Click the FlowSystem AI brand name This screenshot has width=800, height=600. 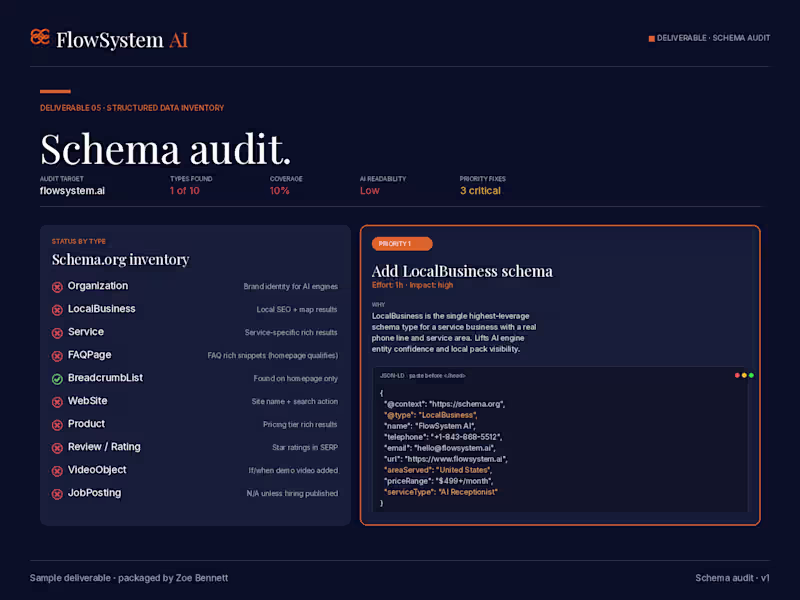pos(122,40)
